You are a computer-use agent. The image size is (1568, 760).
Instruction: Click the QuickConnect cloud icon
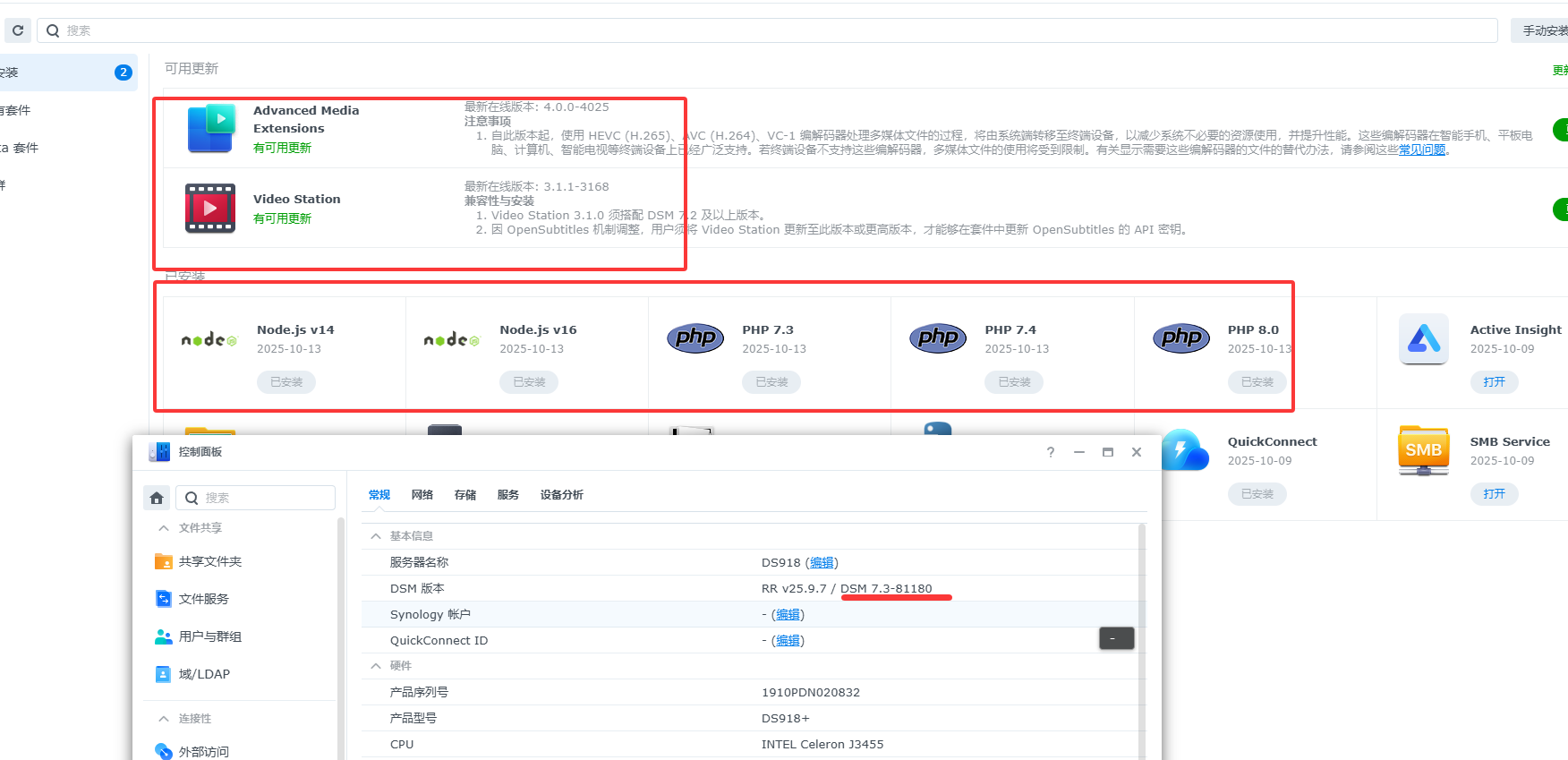pyautogui.click(x=1185, y=450)
